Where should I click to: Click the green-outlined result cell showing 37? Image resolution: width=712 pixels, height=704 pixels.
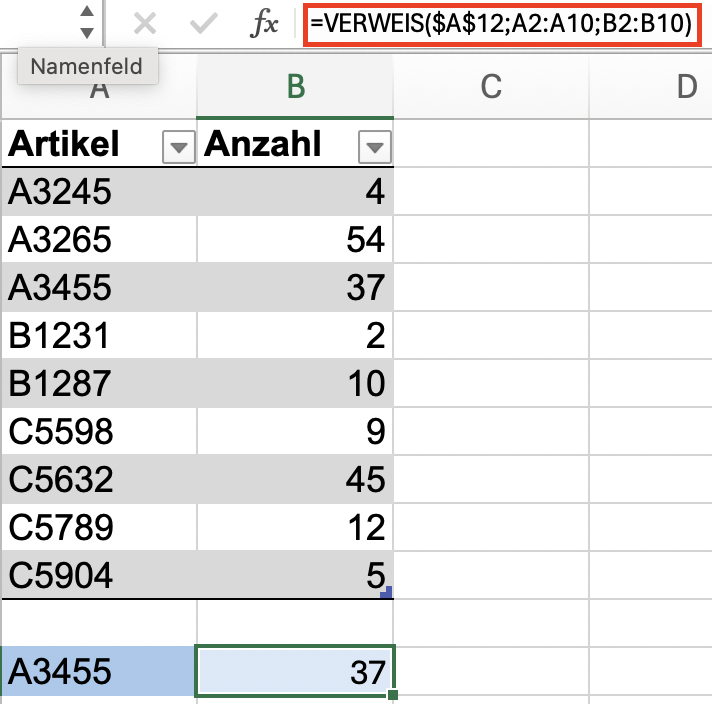295,671
